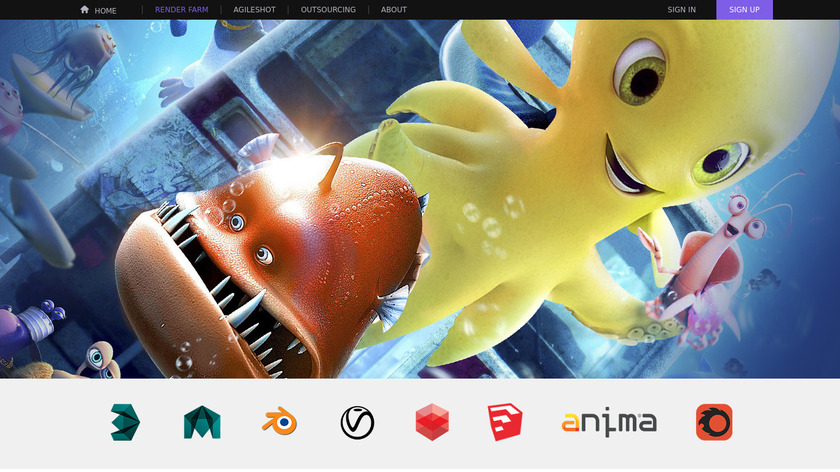Pick the SketchUp logo icon

505,422
